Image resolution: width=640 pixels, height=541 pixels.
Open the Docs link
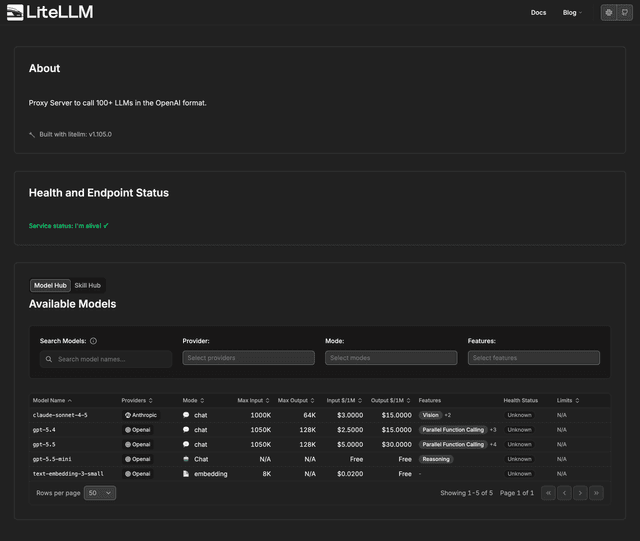click(x=538, y=13)
